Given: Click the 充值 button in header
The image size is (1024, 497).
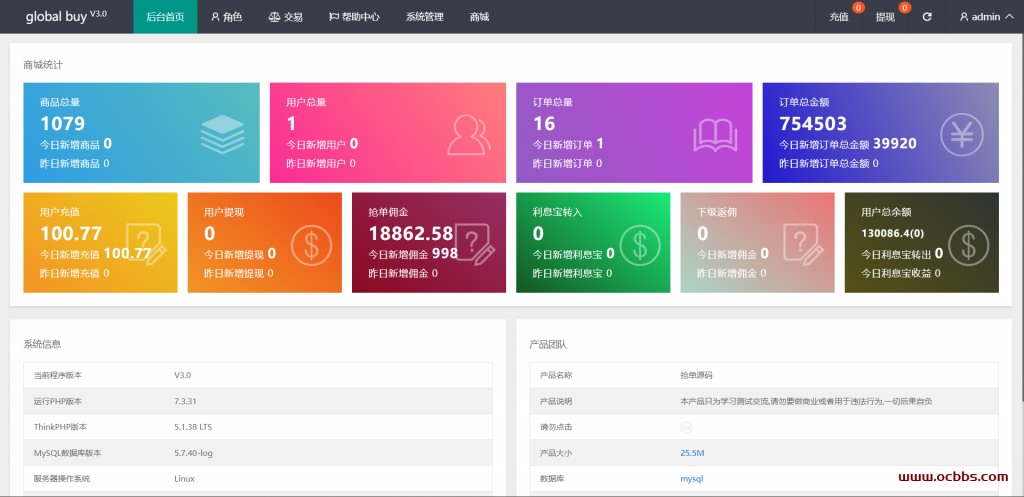Looking at the screenshot, I should pyautogui.click(x=839, y=17).
